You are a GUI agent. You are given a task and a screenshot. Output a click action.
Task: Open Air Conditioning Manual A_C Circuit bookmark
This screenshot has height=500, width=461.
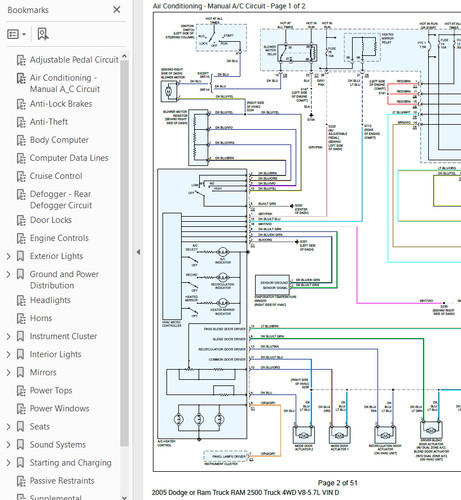(x=65, y=83)
